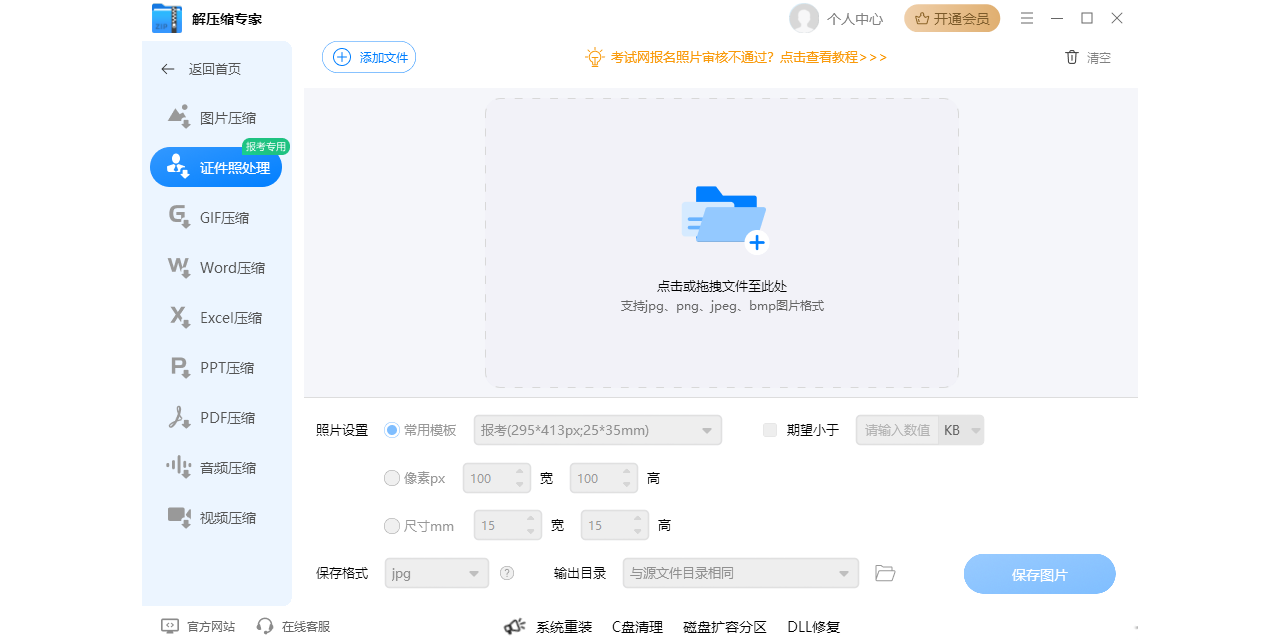Select the 像素px sizing mode
The image size is (1280, 640).
(x=392, y=478)
